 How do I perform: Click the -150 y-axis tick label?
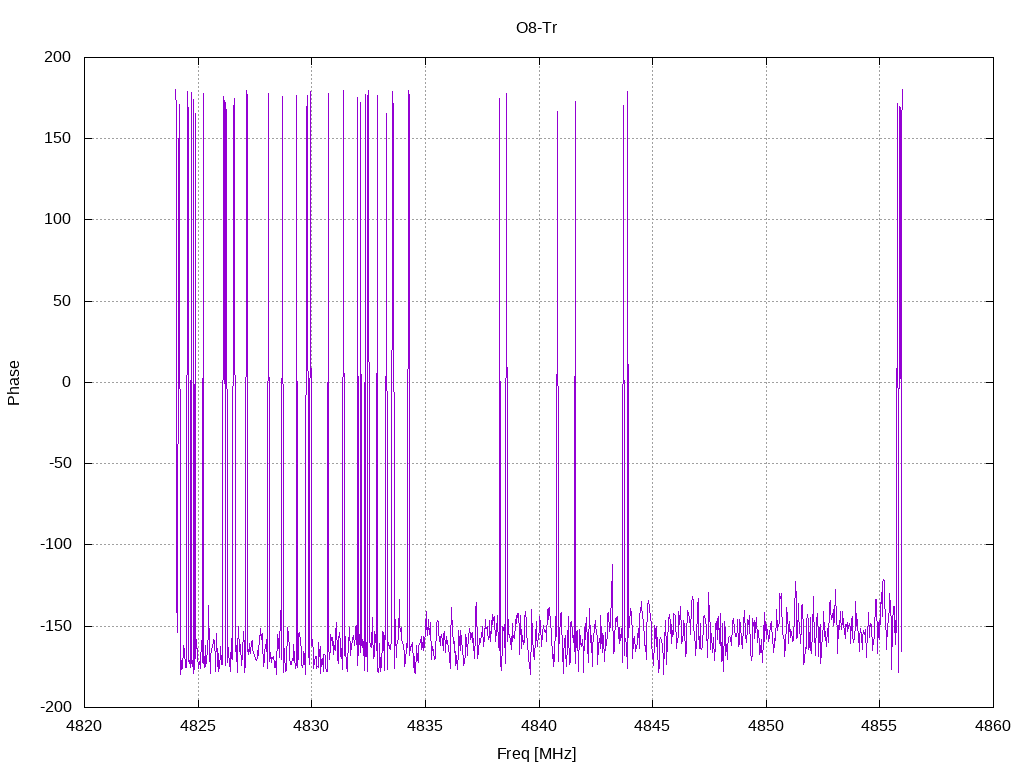coord(55,626)
